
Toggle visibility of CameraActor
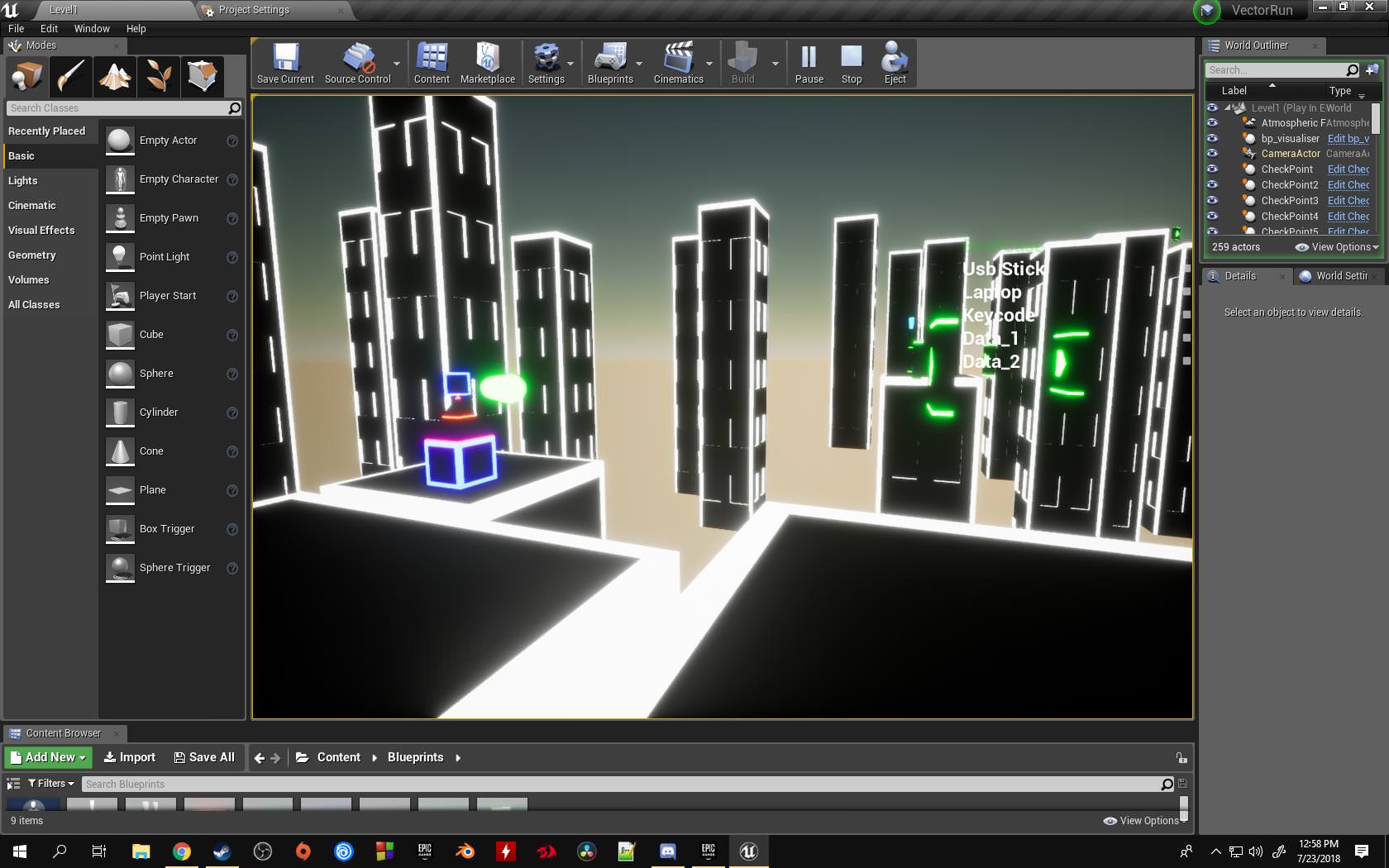tap(1212, 153)
